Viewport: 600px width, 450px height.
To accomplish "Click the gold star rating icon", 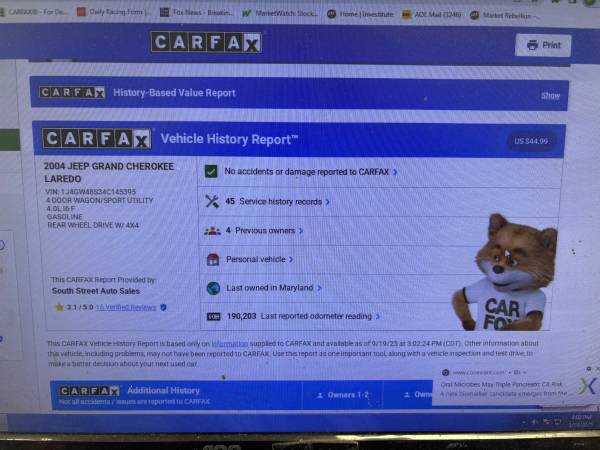I will [x=59, y=307].
